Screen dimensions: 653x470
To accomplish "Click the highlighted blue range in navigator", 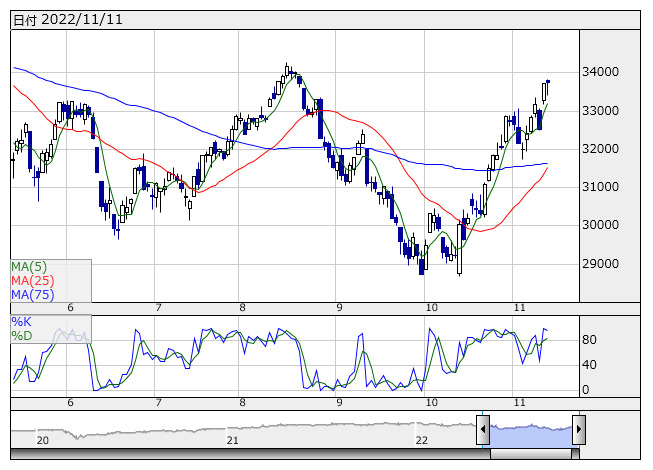I will click(x=531, y=435).
